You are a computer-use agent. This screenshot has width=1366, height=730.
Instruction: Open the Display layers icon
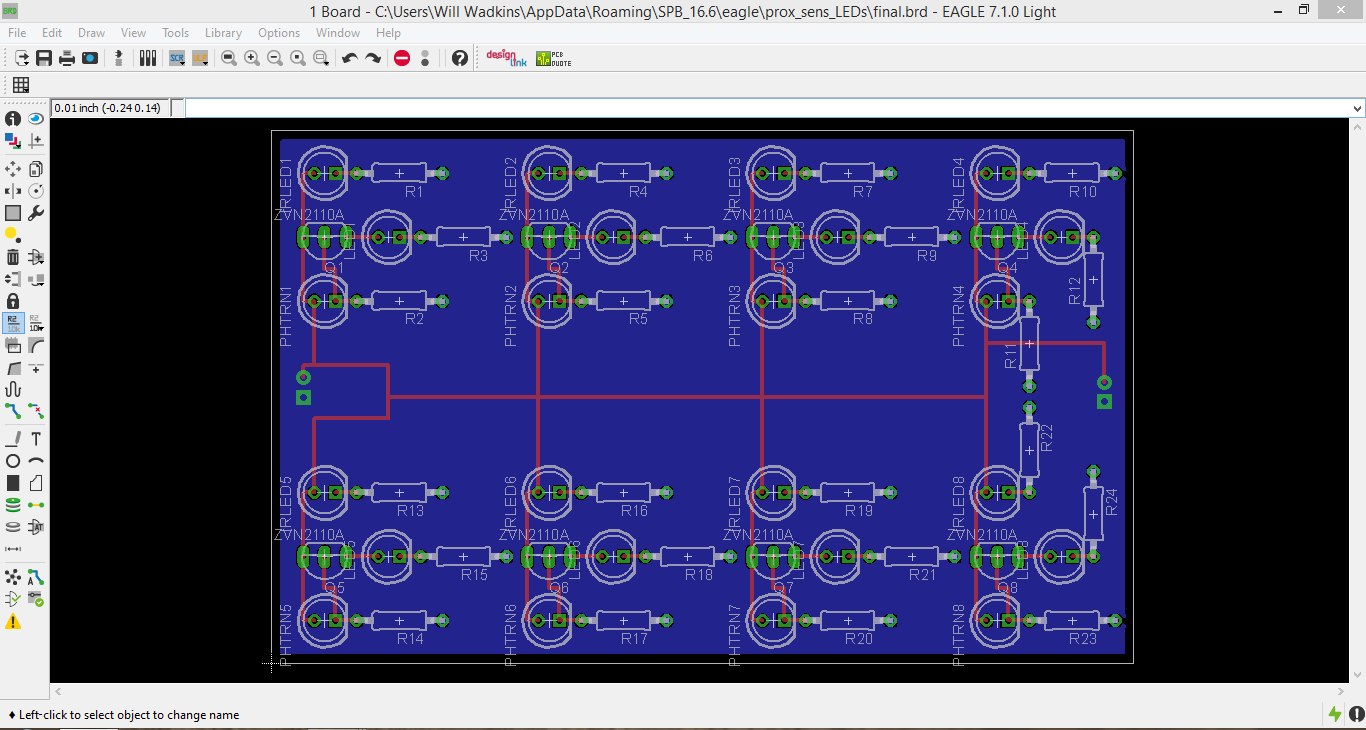click(x=12, y=138)
